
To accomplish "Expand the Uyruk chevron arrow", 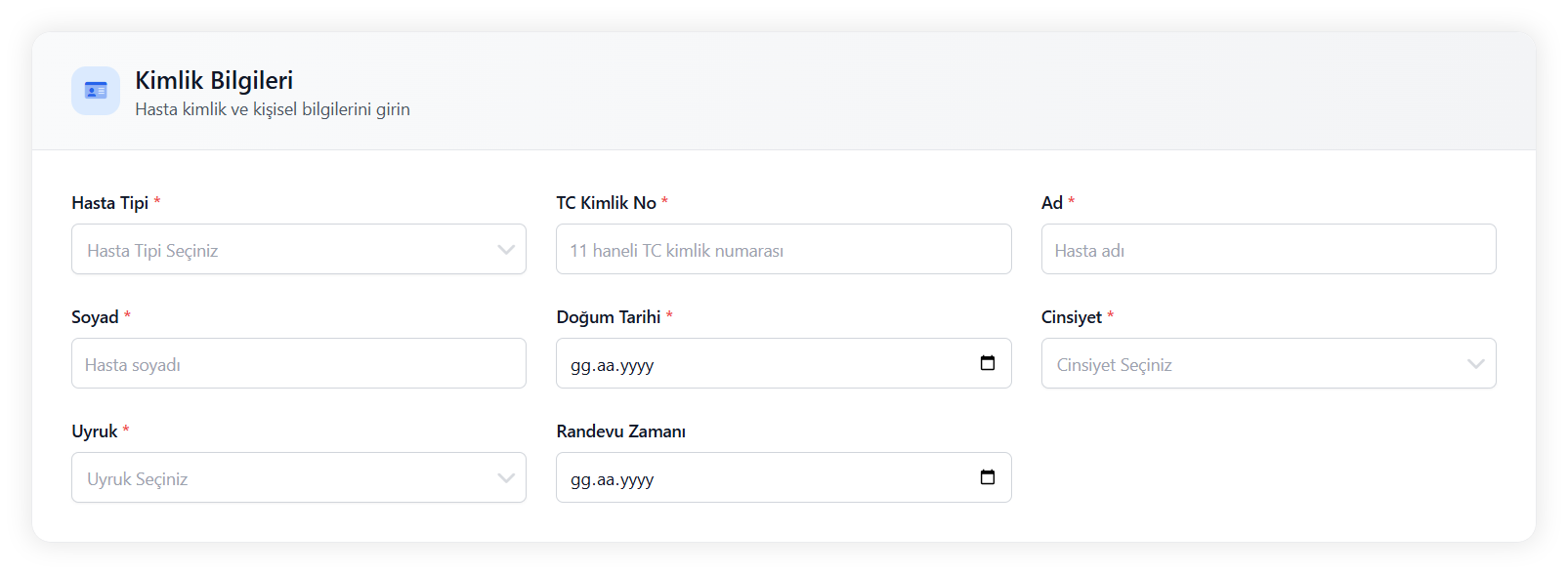I will pyautogui.click(x=506, y=478).
